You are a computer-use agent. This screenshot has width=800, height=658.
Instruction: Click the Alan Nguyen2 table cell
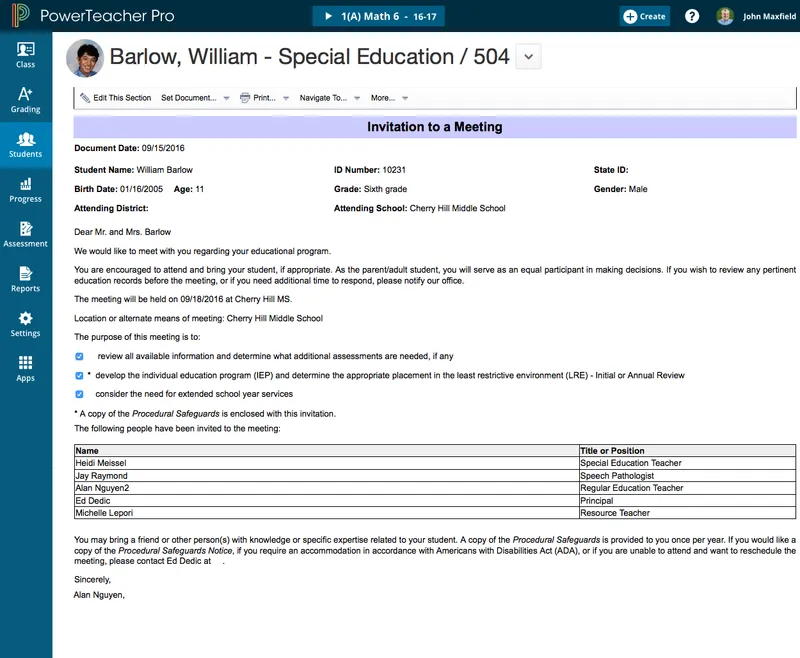[x=327, y=488]
